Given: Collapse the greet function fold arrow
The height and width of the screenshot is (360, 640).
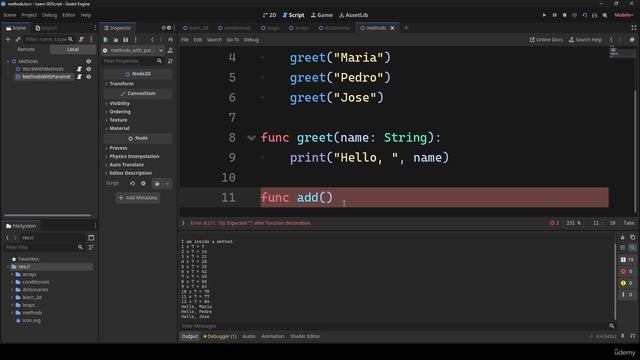Looking at the screenshot, I should 251,138.
